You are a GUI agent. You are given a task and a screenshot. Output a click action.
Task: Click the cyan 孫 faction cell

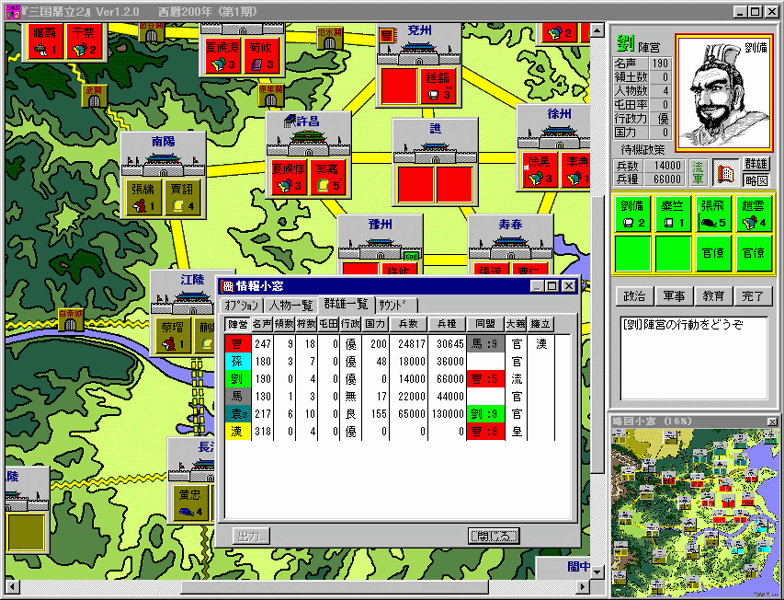tap(238, 362)
